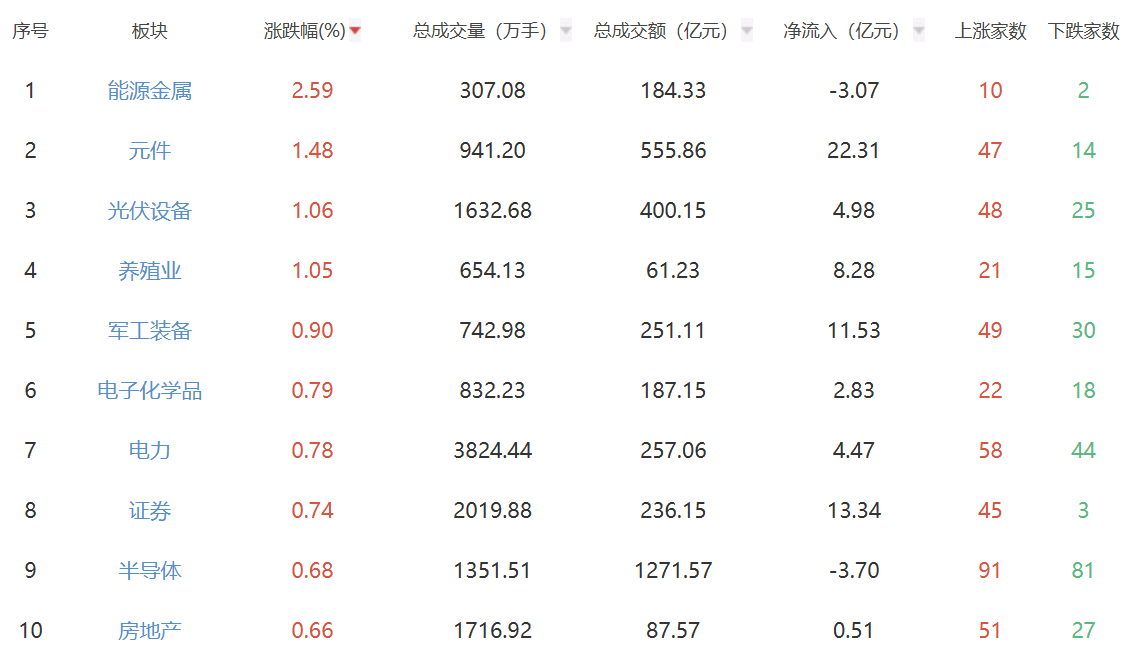Select the 能源金属 sector link

pos(148,90)
